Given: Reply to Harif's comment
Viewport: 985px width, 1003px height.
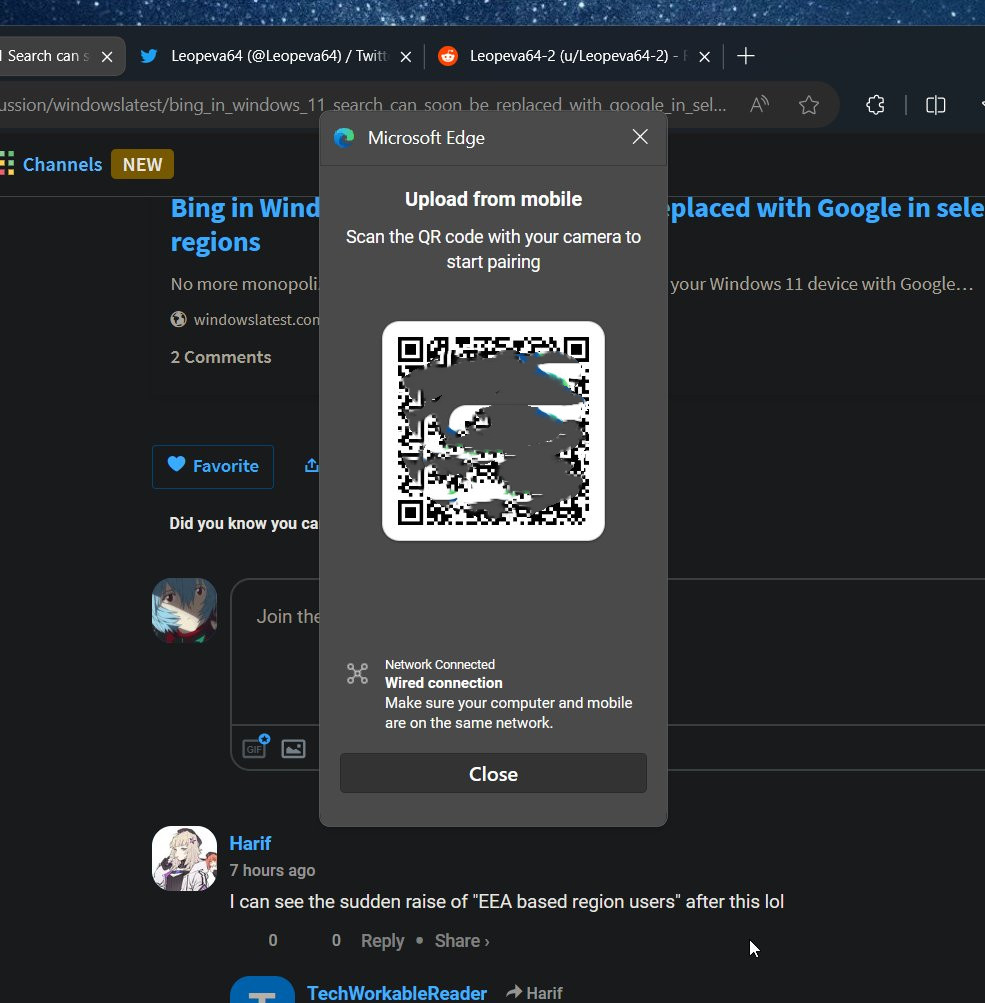Looking at the screenshot, I should (x=382, y=941).
